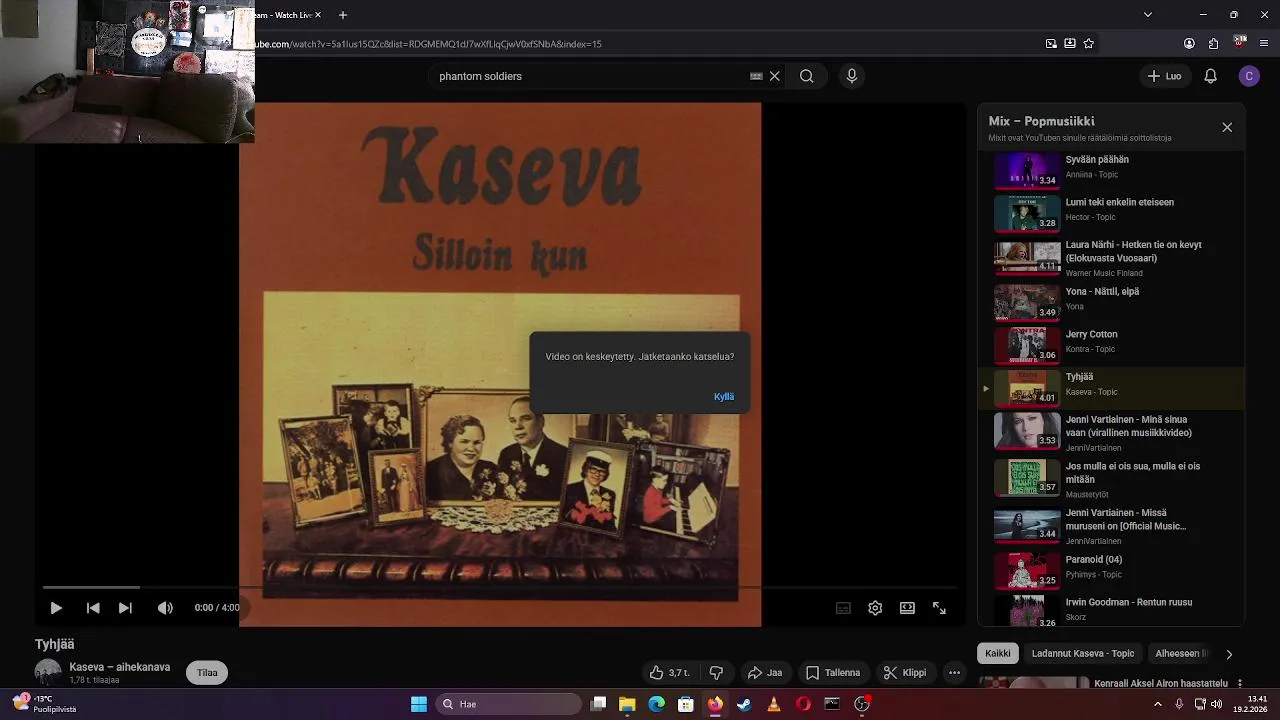The width and height of the screenshot is (1280, 720).
Task: Show more chips with the right arrow
Action: coord(1229,654)
